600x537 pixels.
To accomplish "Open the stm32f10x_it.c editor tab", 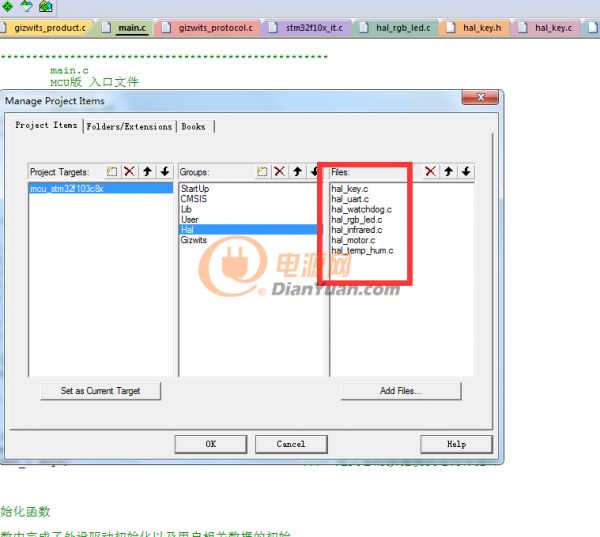I will (308, 28).
